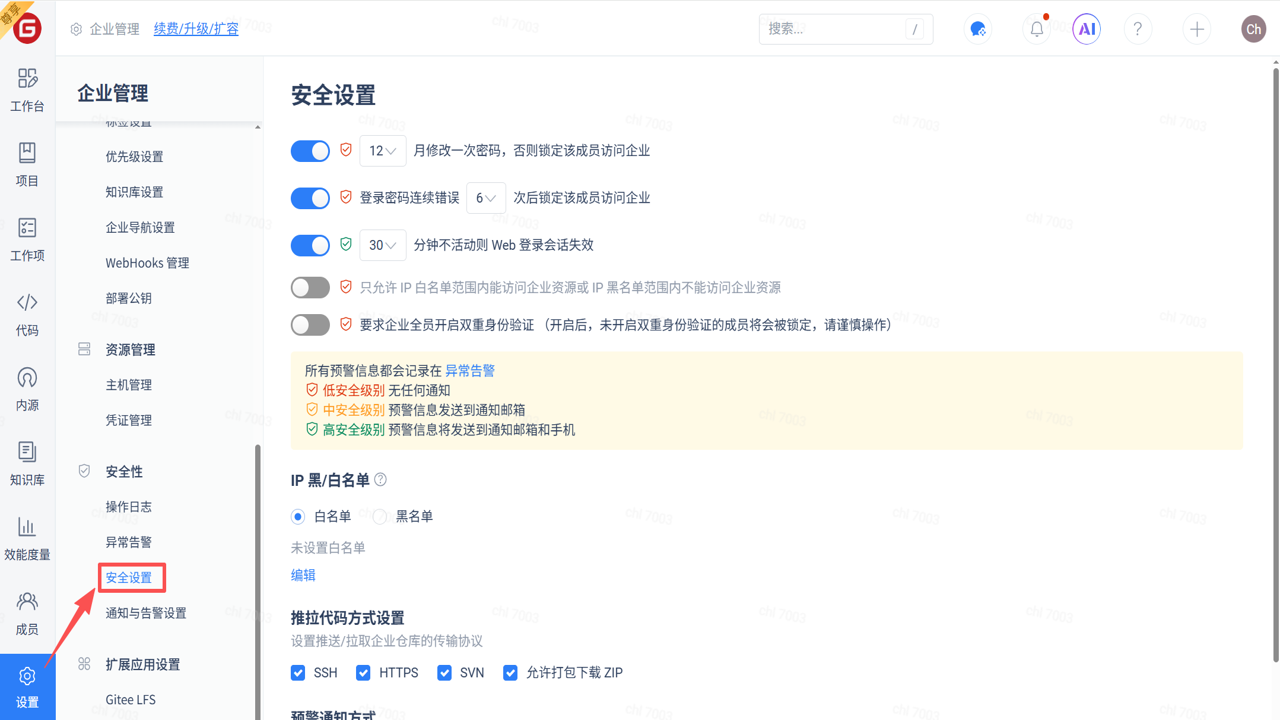Screen dimensions: 1280x720
Task: Uncheck 允许打包下载 ZIP checkbox
Action: [510, 673]
